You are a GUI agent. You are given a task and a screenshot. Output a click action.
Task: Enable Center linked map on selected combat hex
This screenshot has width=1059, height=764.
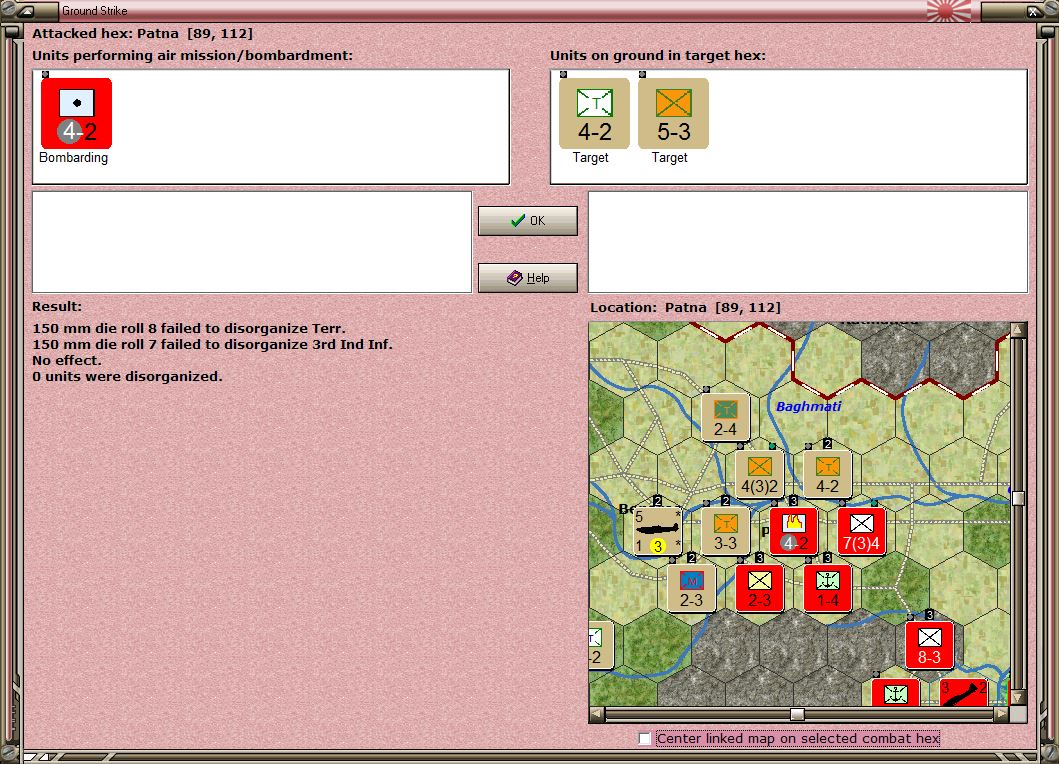click(645, 738)
